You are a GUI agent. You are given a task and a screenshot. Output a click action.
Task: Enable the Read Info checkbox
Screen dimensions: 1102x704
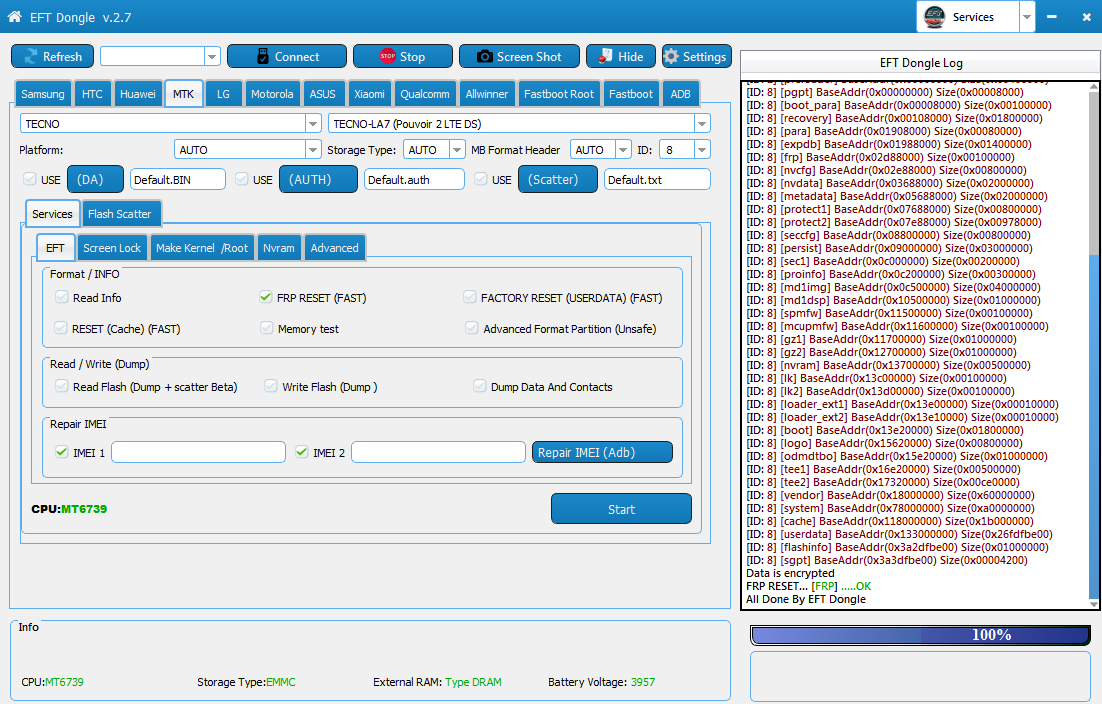tap(61, 297)
